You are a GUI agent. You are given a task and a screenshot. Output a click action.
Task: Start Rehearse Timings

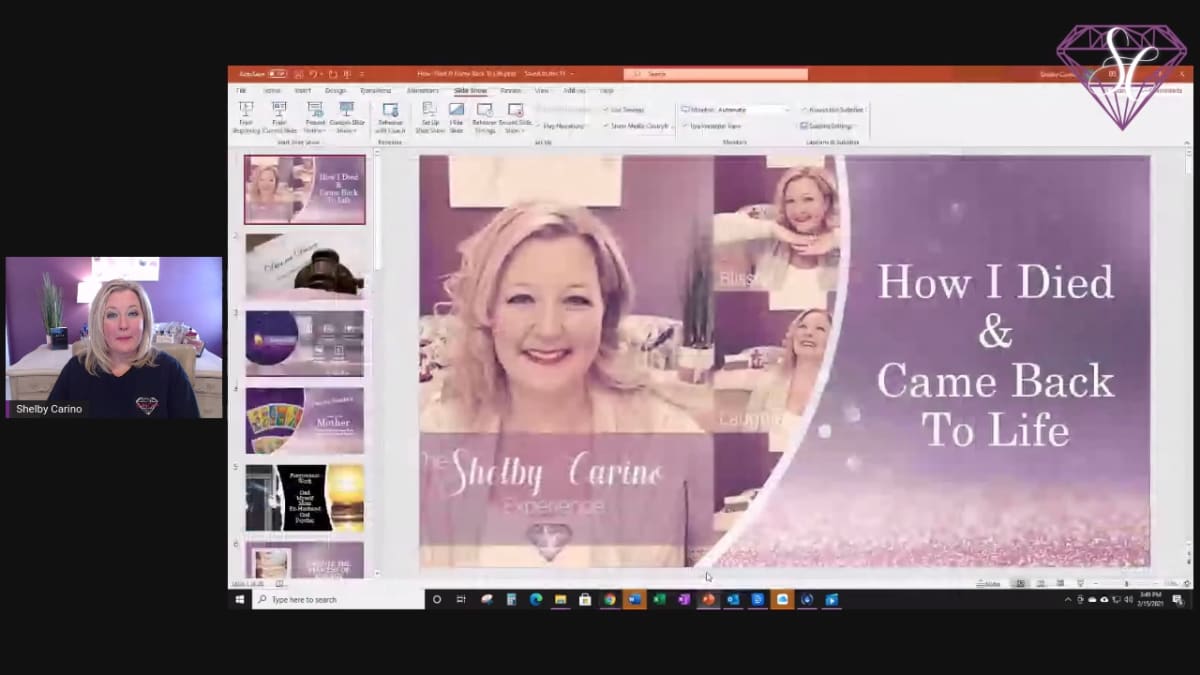tap(485, 116)
